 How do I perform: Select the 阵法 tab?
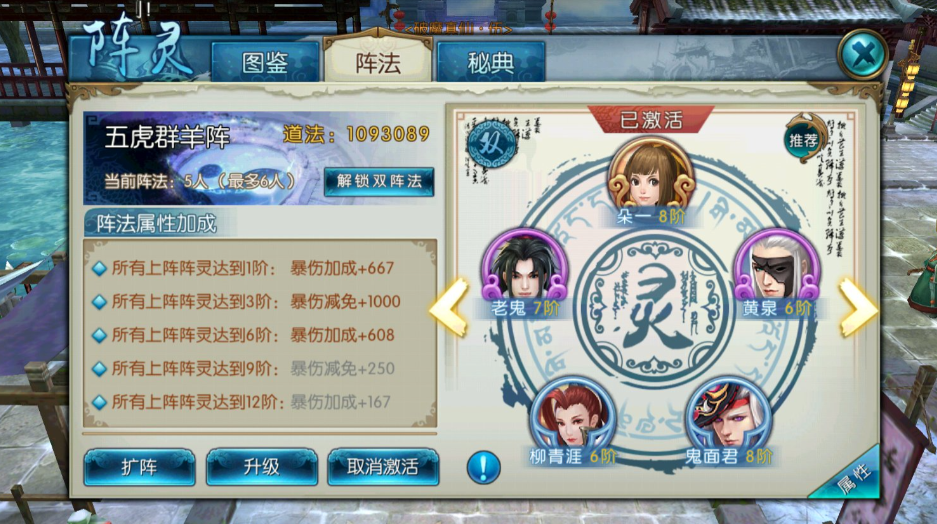click(378, 60)
